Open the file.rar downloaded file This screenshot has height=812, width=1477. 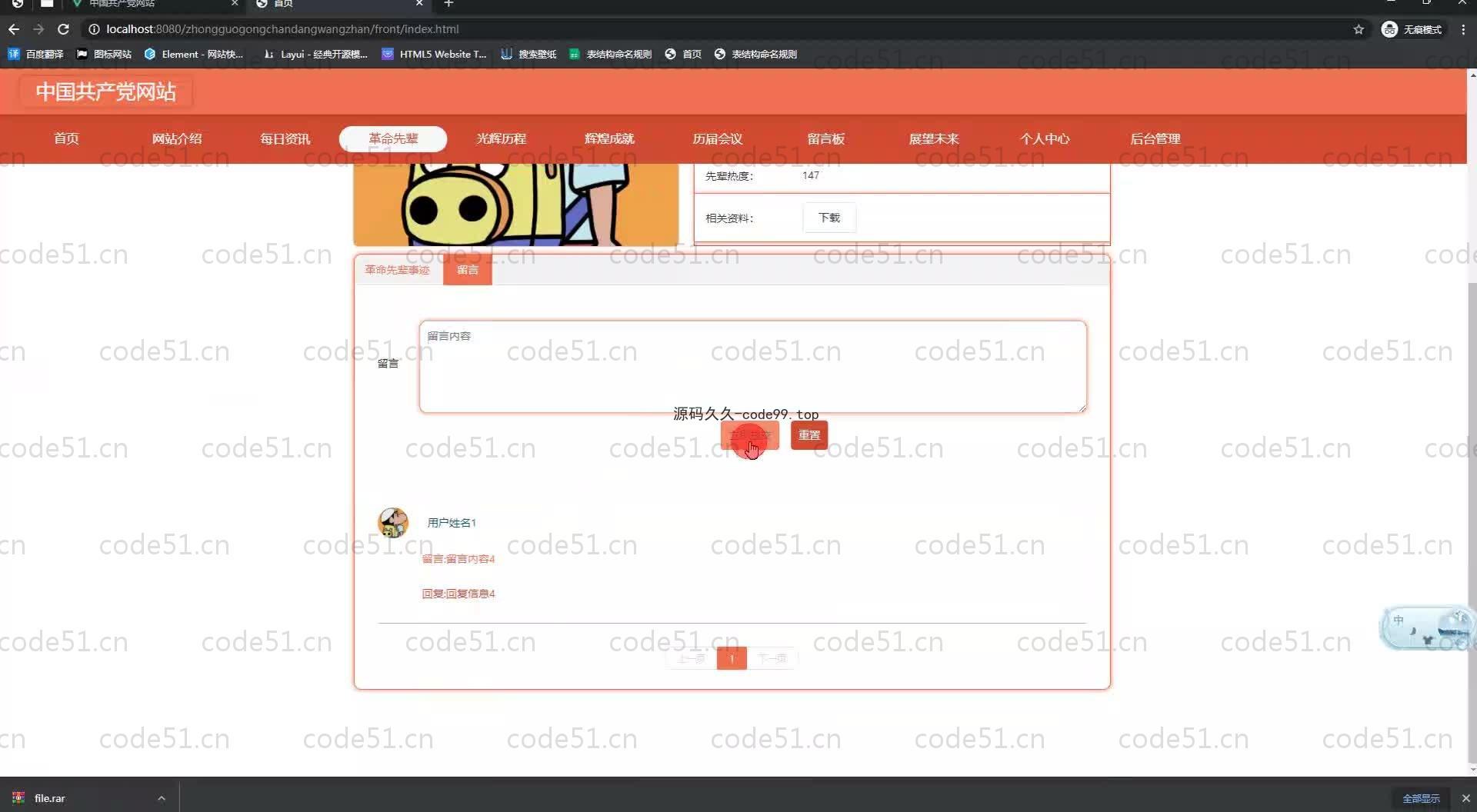50,798
